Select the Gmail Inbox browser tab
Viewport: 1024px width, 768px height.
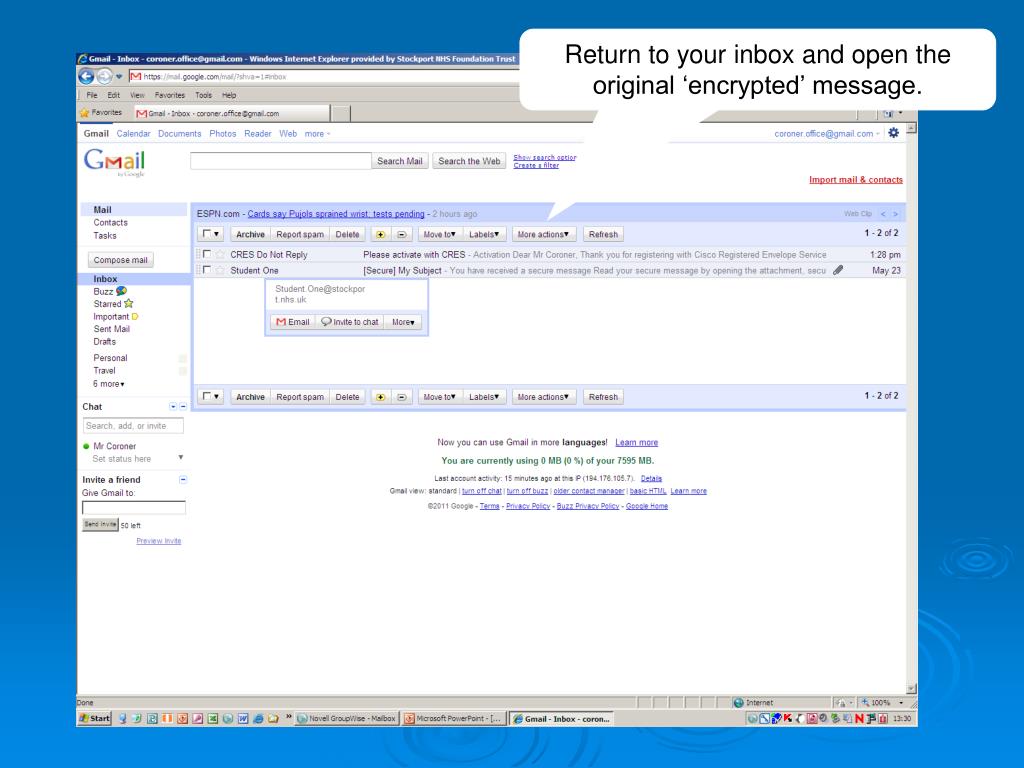tap(231, 114)
